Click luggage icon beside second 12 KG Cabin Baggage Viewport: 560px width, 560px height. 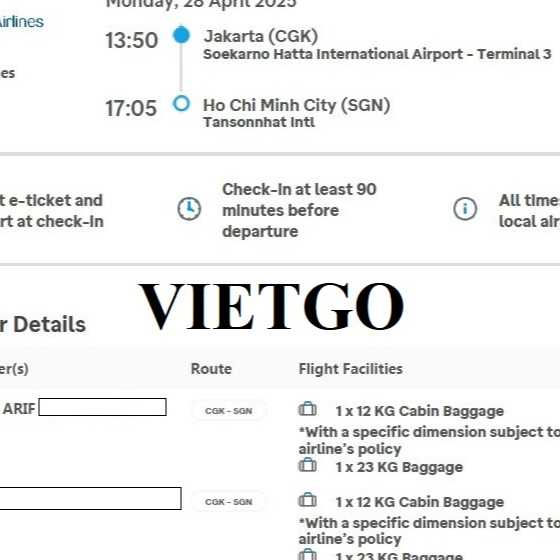(308, 500)
